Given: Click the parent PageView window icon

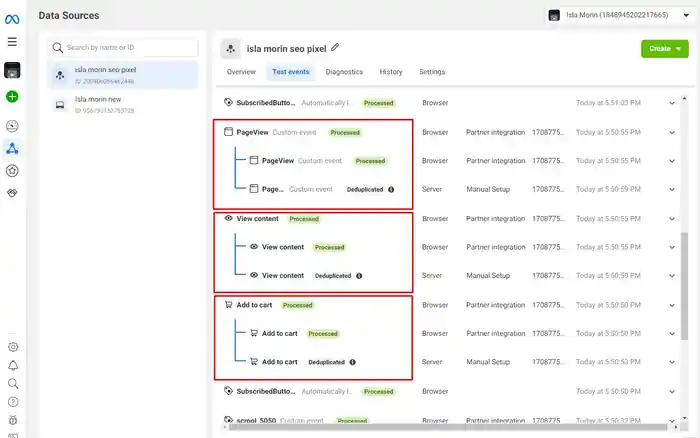Looking at the screenshot, I should (x=228, y=132).
